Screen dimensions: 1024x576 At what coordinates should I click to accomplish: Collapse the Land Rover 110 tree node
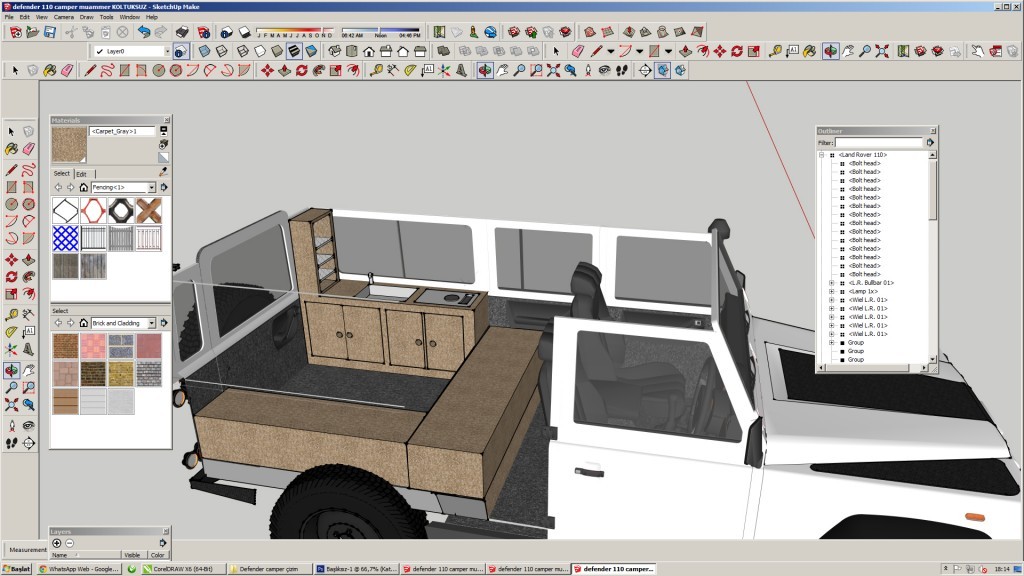(x=821, y=155)
